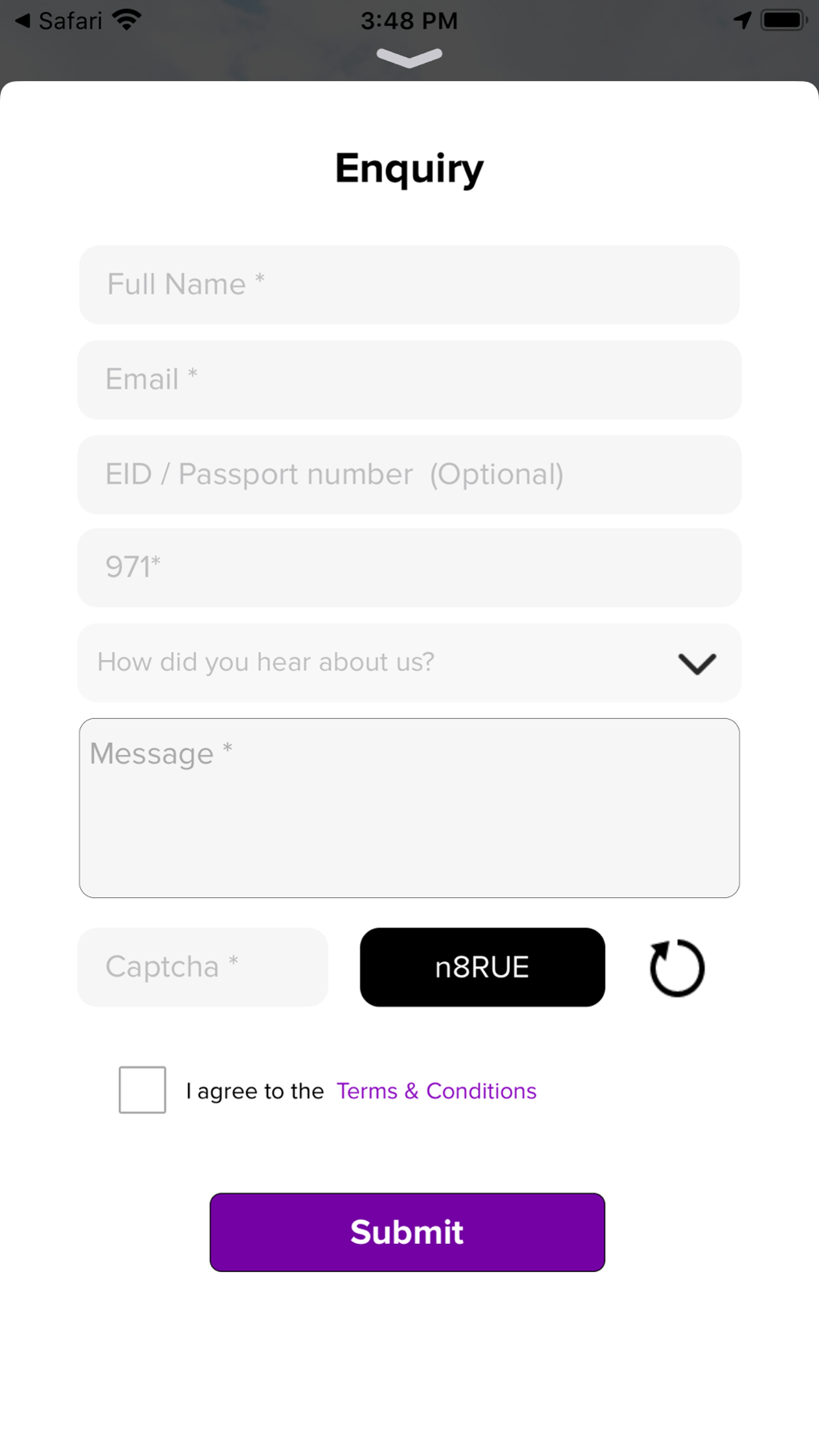The width and height of the screenshot is (819, 1456).
Task: Focus the Captcha entry field
Action: click(202, 967)
